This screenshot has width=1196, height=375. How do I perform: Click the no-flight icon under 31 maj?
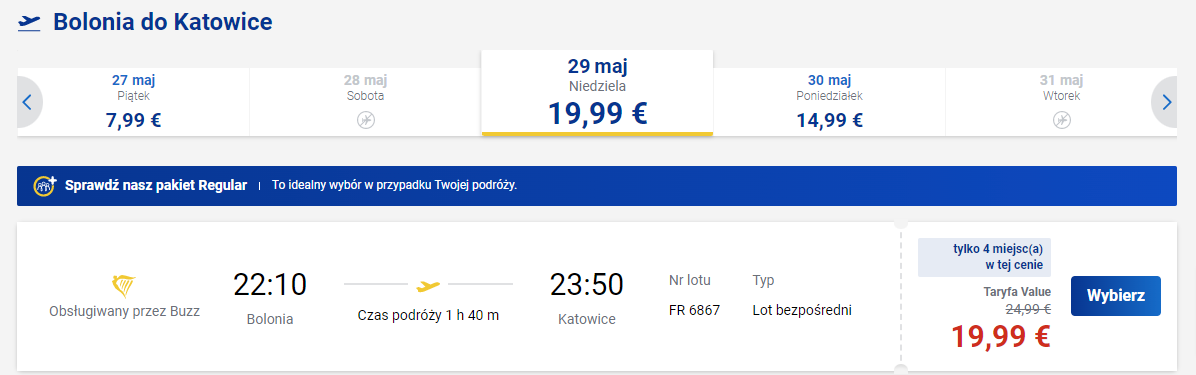pyautogui.click(x=1062, y=120)
